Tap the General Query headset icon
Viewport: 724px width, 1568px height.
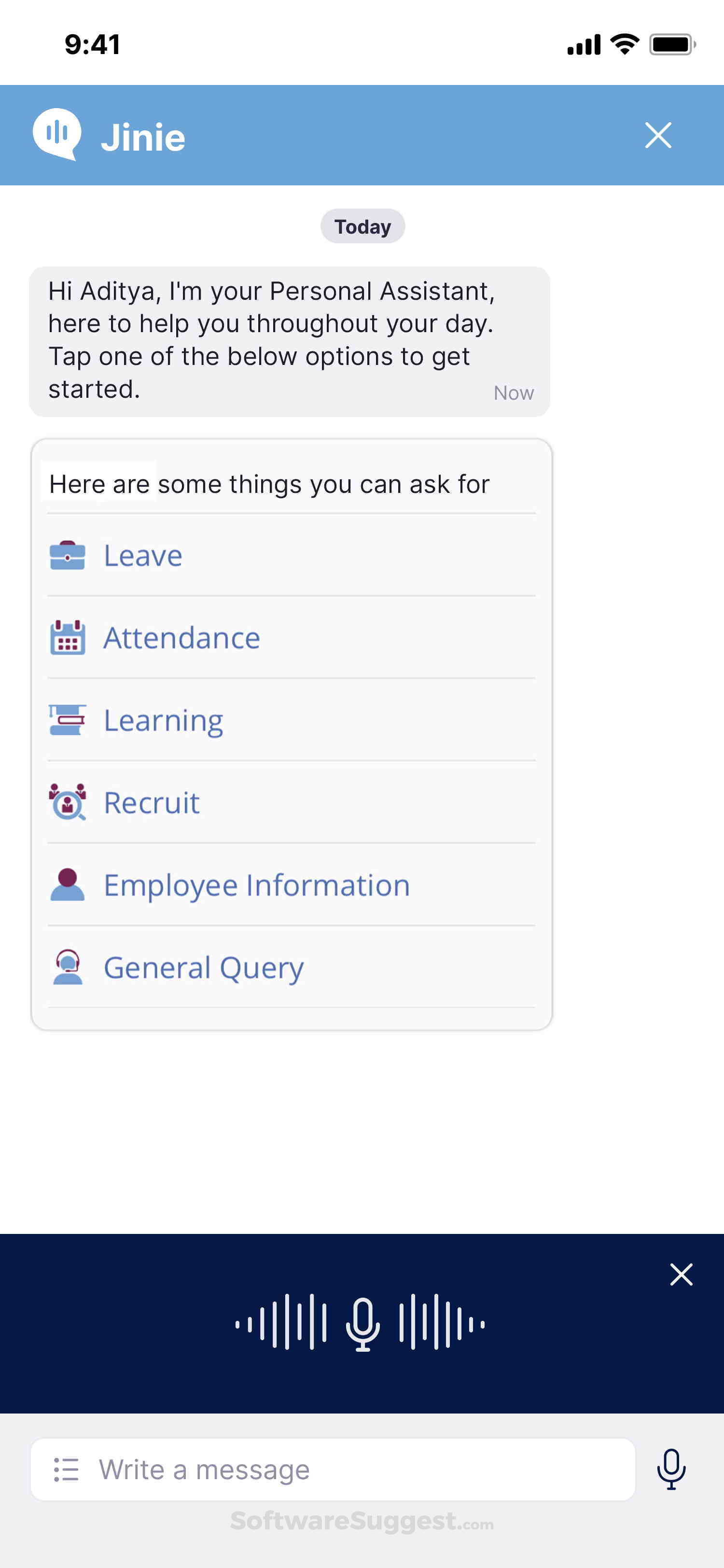coord(67,966)
